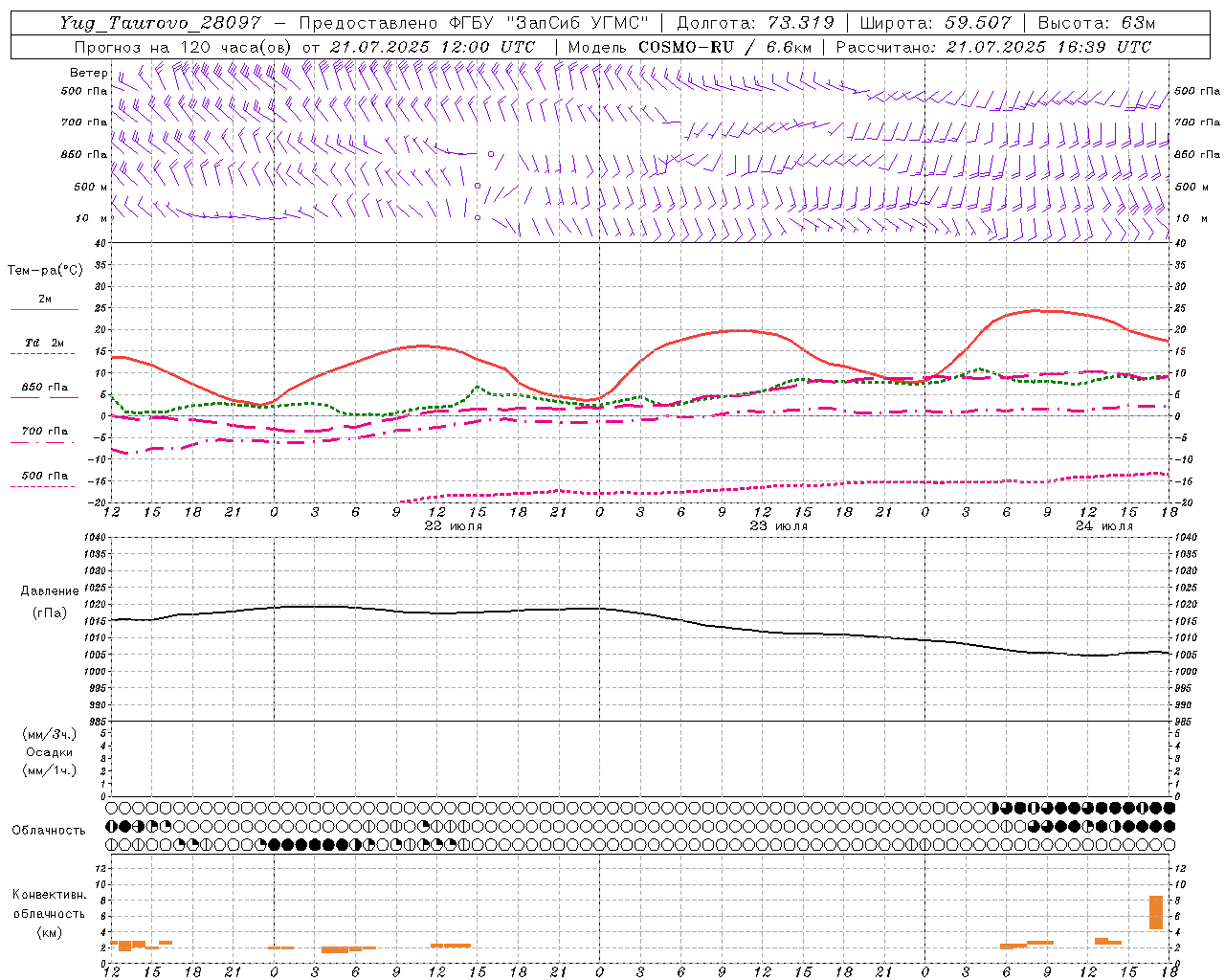Click the '(км)' unit under convective cloud label

click(x=50, y=932)
